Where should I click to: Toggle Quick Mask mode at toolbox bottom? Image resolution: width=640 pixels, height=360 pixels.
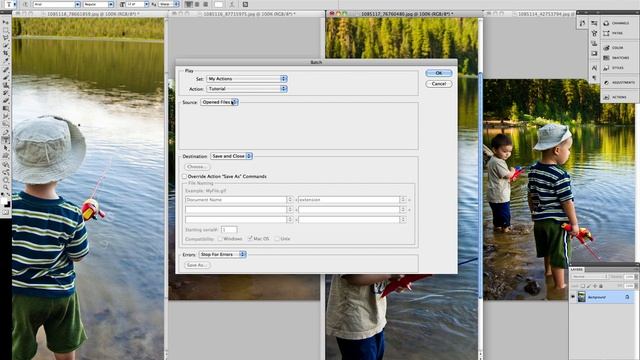coord(6,212)
